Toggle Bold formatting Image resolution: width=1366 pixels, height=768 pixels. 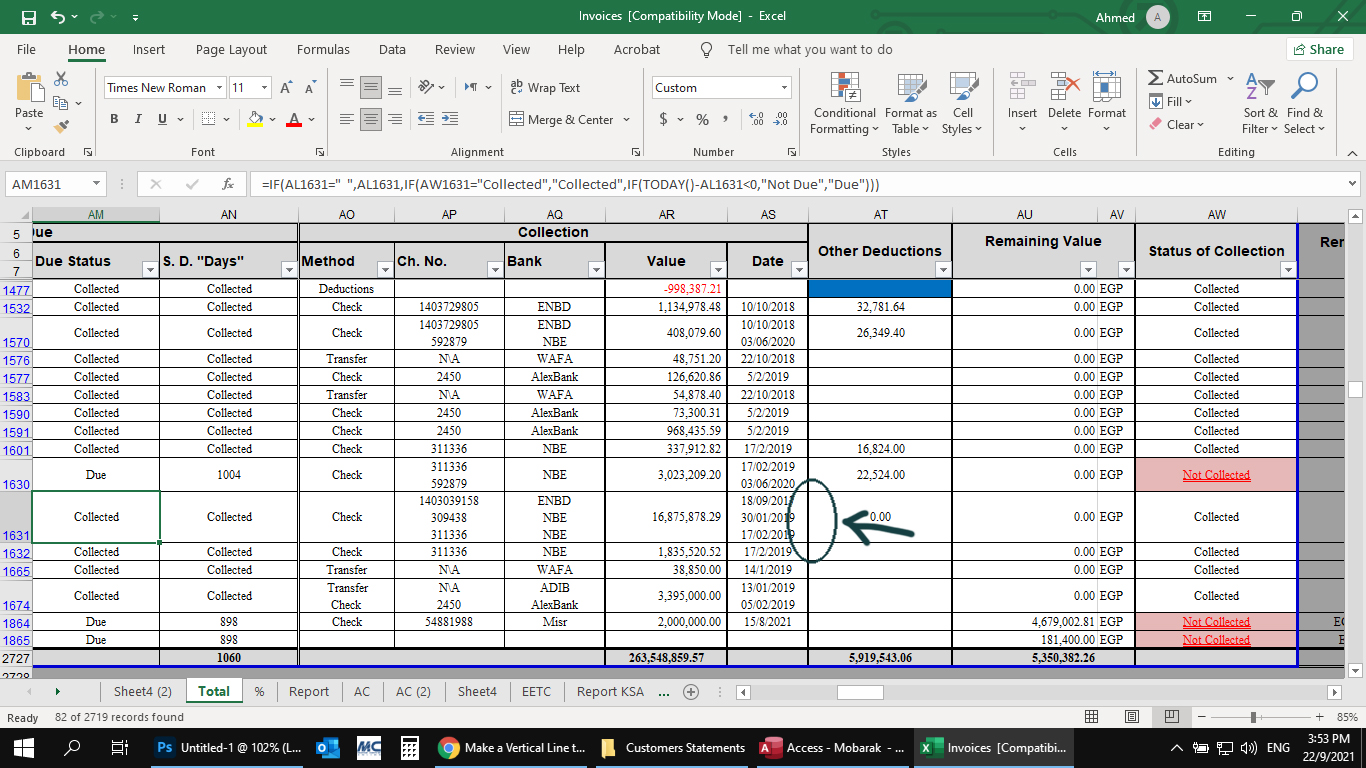tap(113, 119)
